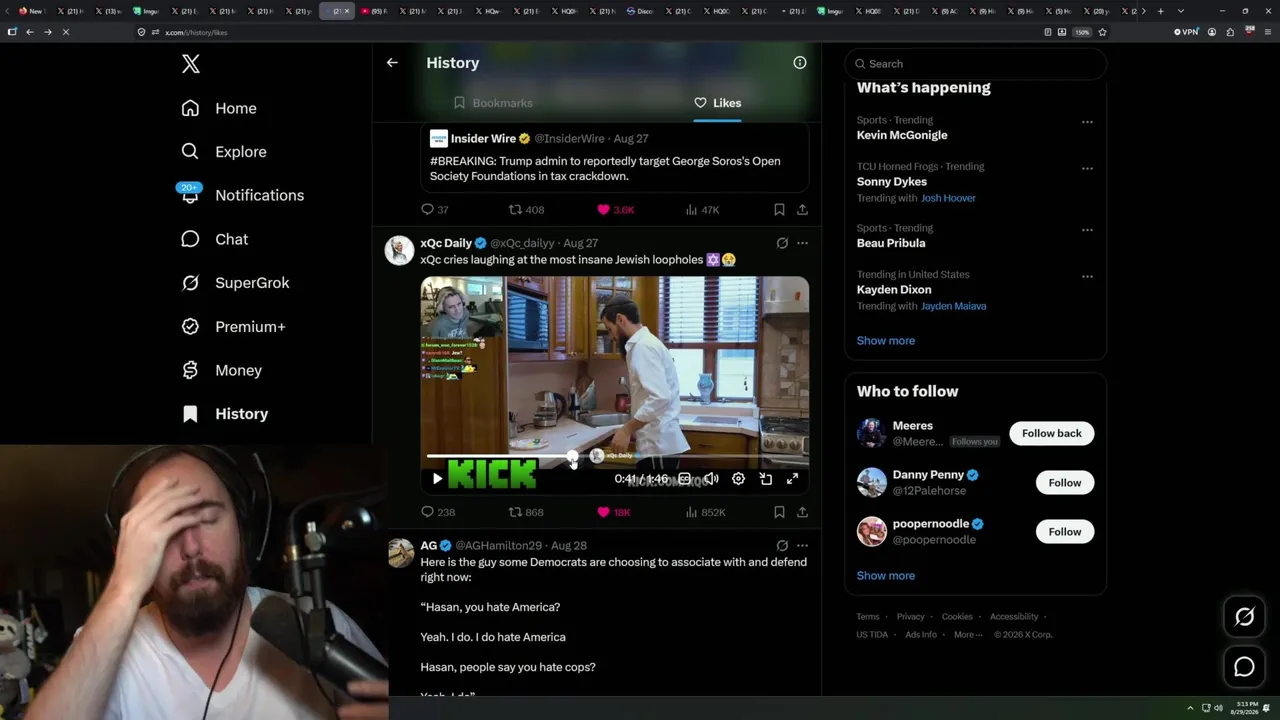Image resolution: width=1280 pixels, height=720 pixels.
Task: Ask Grok about the AG post
Action: 782,546
